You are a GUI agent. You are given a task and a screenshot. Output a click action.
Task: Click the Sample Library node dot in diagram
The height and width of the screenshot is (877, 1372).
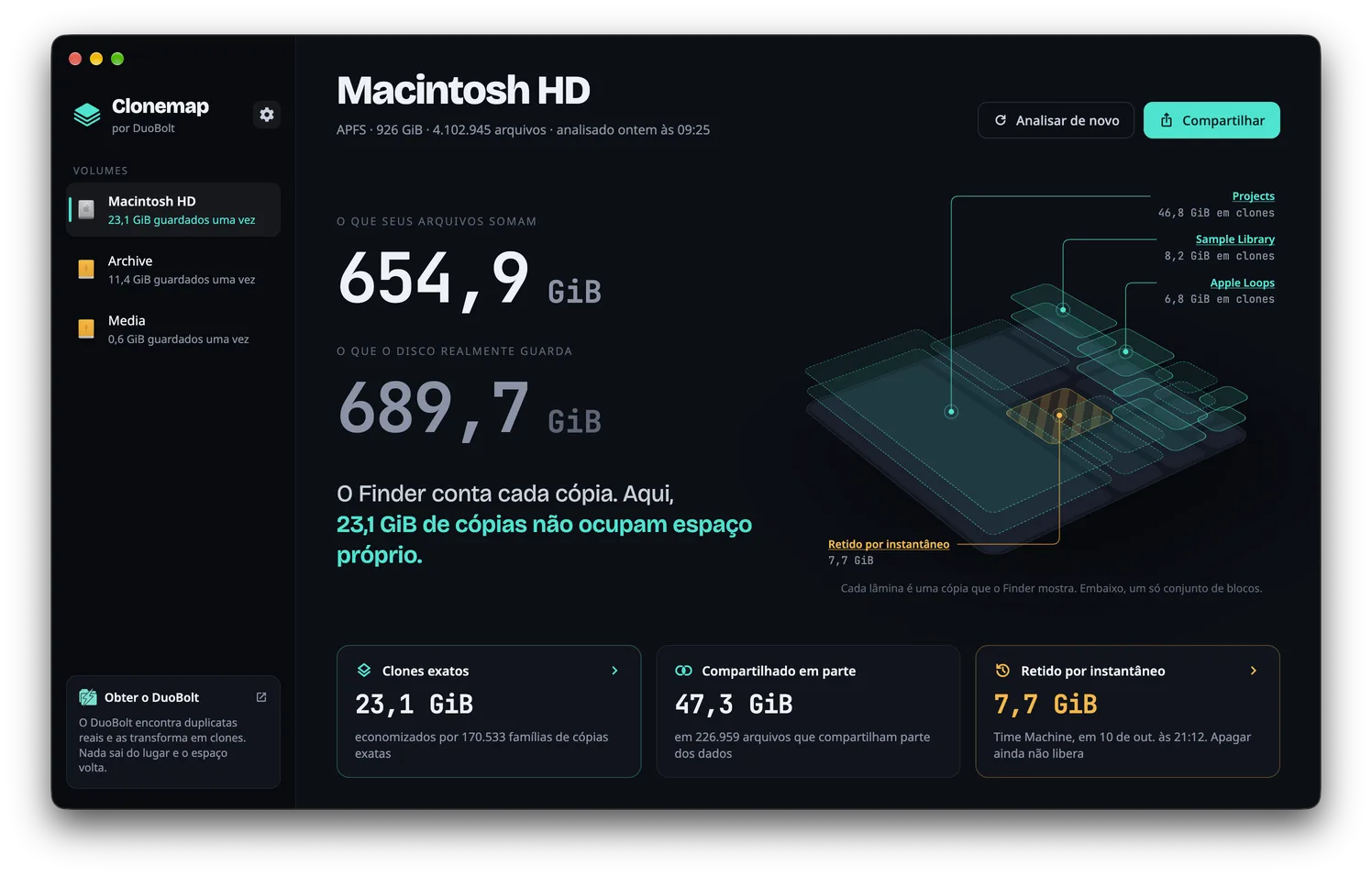coord(1063,310)
